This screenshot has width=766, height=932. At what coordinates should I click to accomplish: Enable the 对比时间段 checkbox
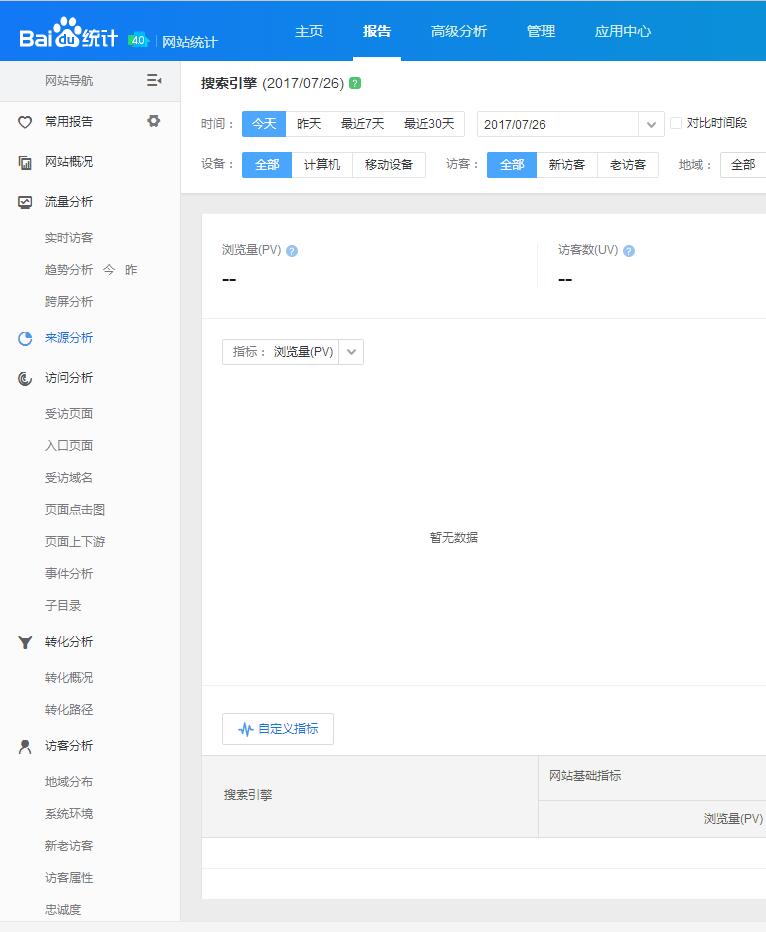coord(676,123)
